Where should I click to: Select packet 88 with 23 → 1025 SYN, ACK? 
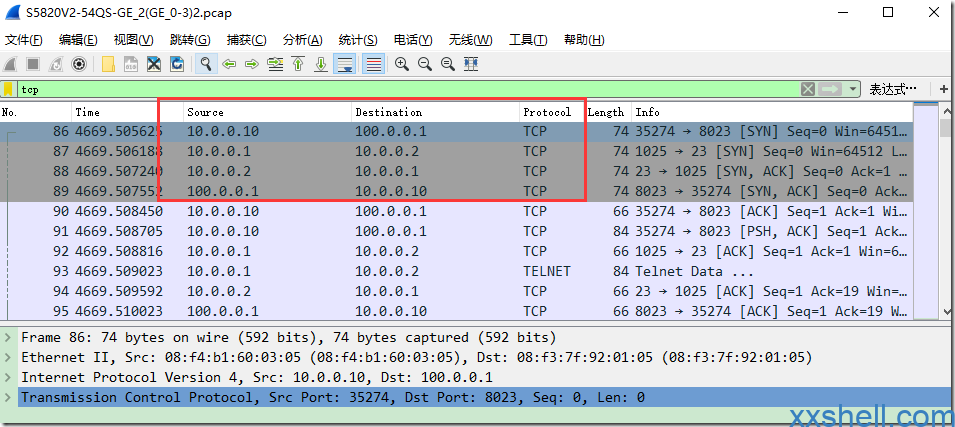(x=457, y=171)
